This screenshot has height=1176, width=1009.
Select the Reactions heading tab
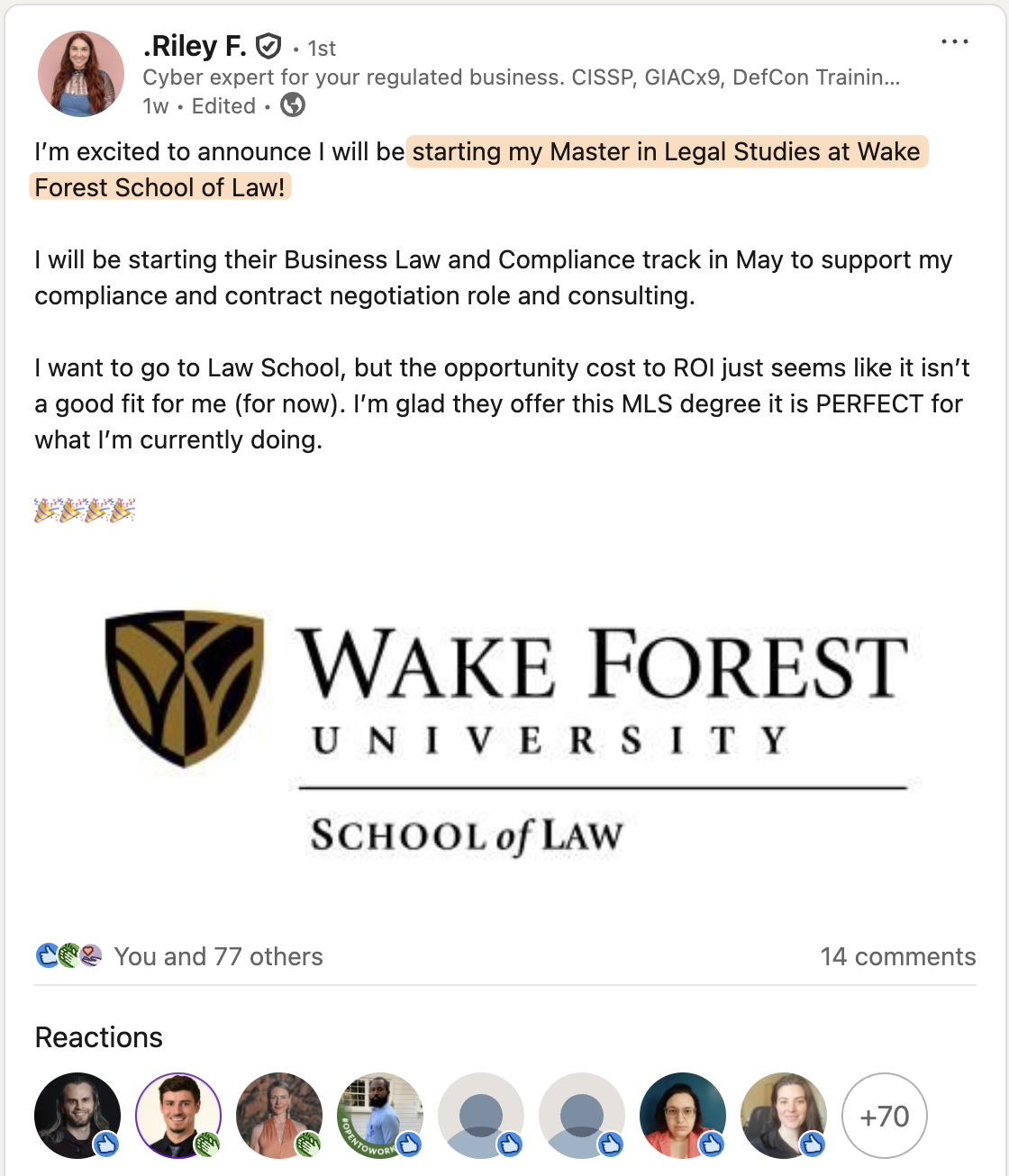tap(98, 1037)
